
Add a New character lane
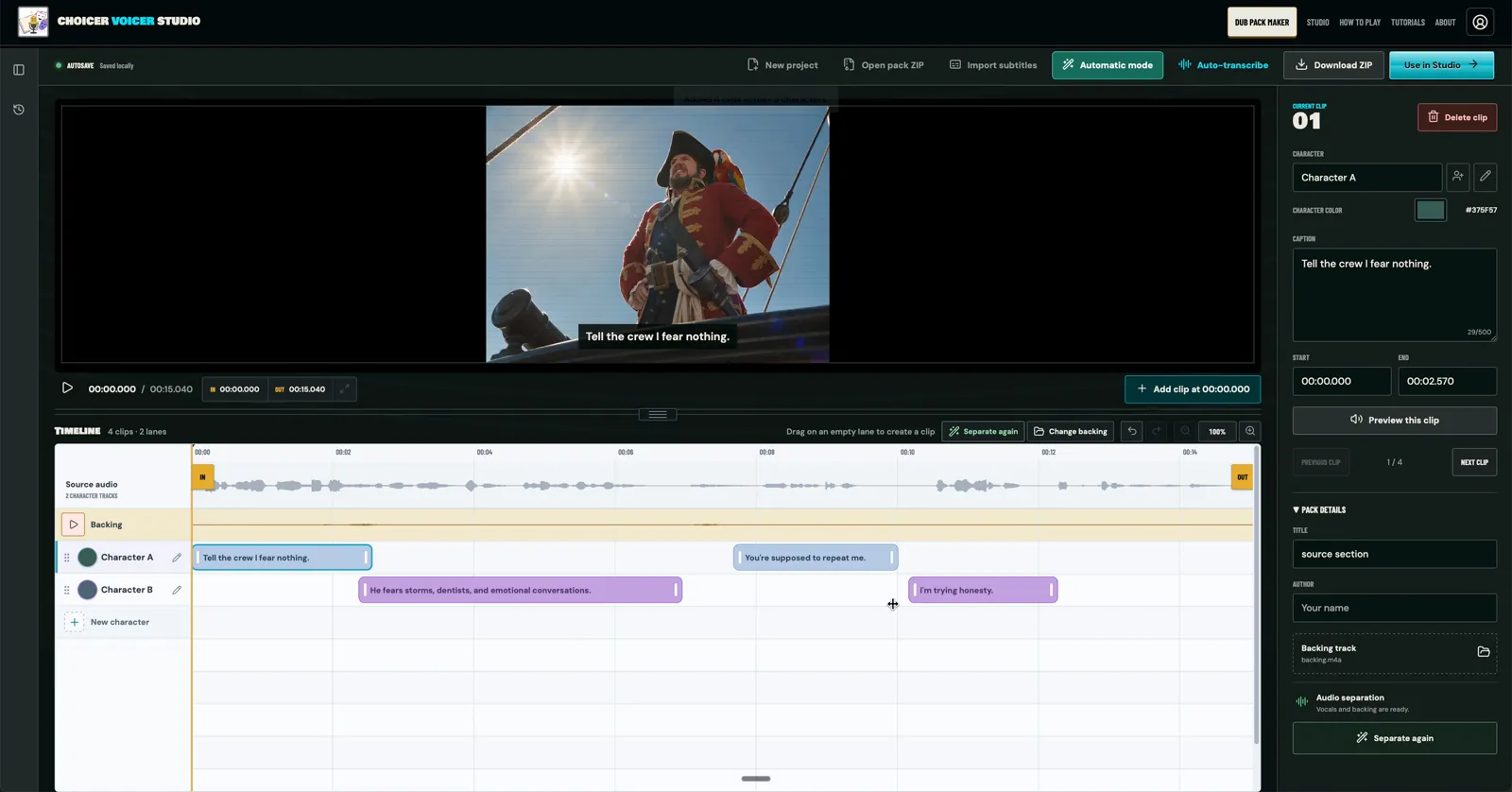[x=107, y=622]
